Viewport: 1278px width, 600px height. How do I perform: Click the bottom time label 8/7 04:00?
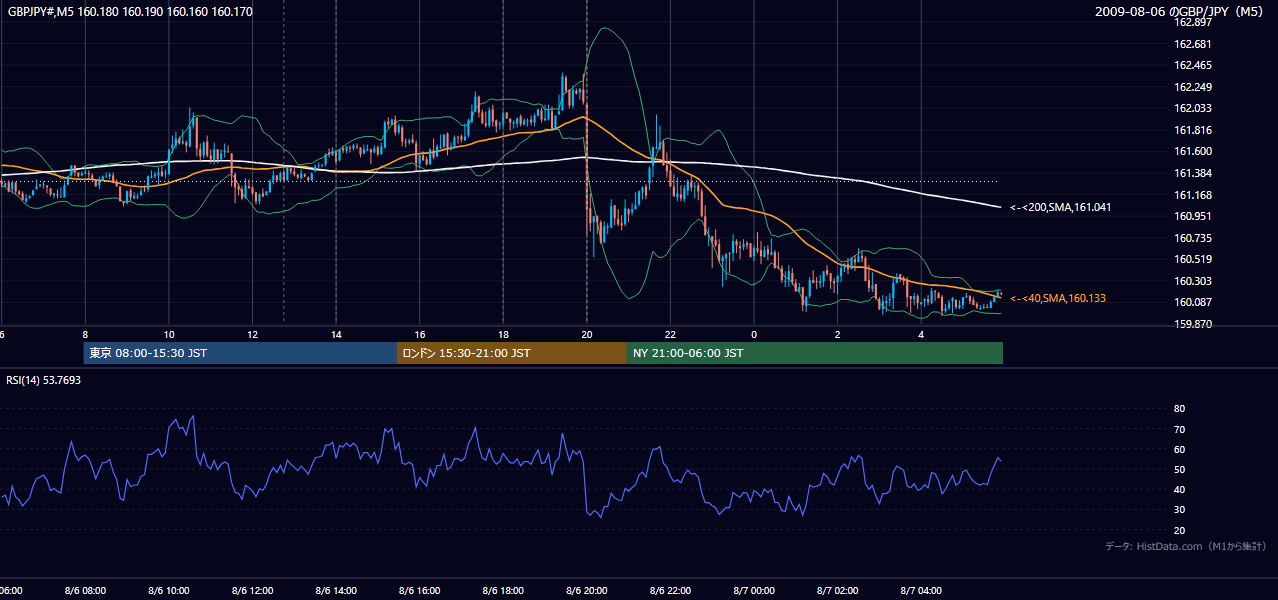click(921, 591)
